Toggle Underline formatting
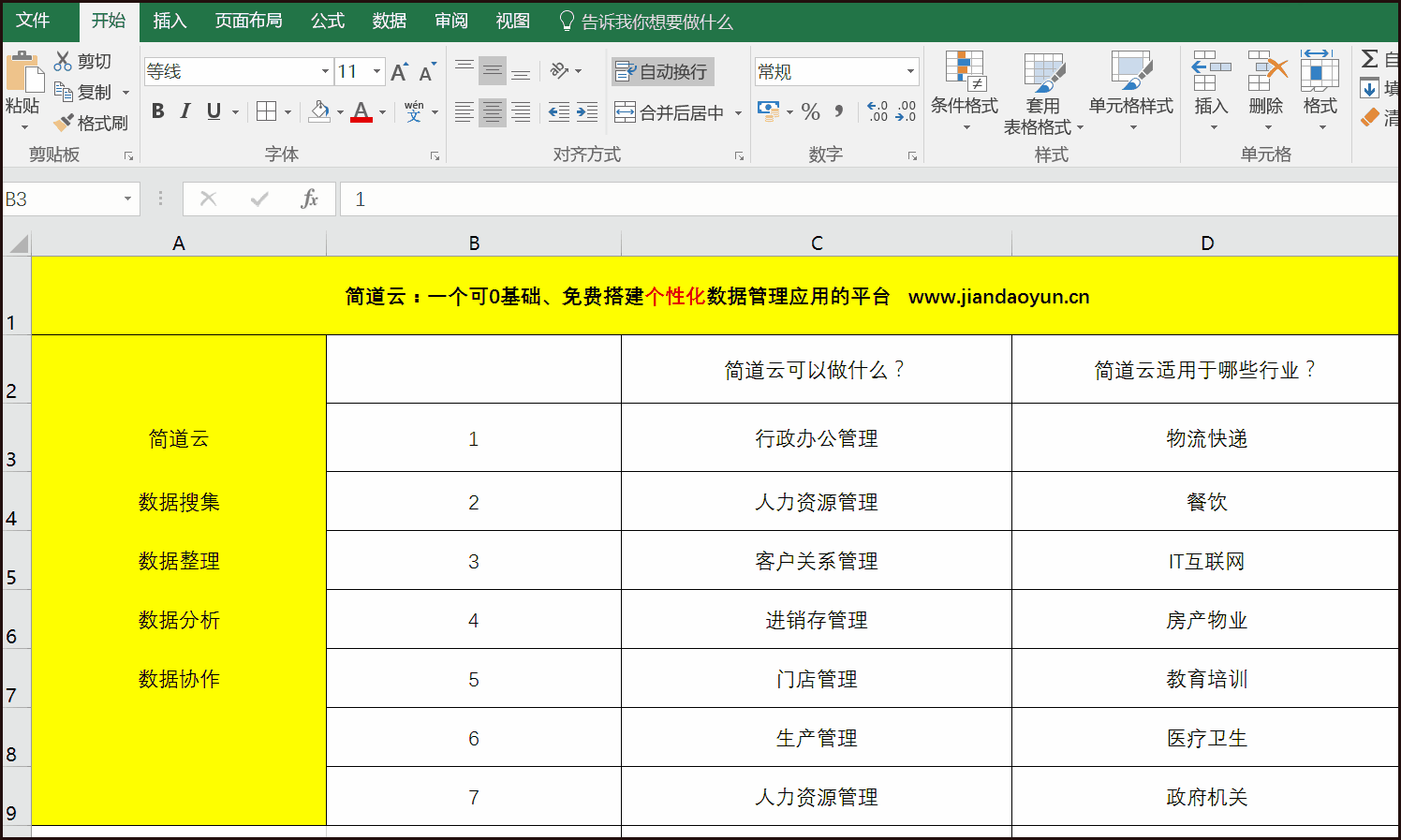Viewport: 1401px width, 840px height. pos(214,111)
